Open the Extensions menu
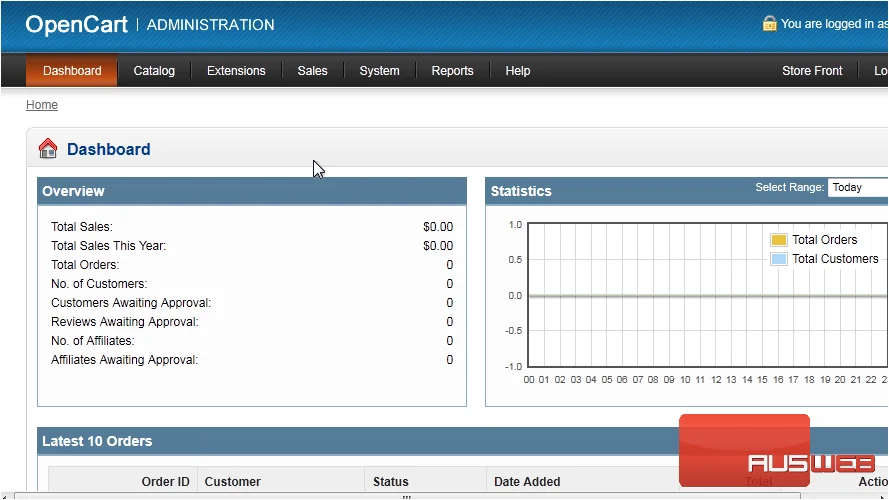The height and width of the screenshot is (500, 889). coord(236,71)
